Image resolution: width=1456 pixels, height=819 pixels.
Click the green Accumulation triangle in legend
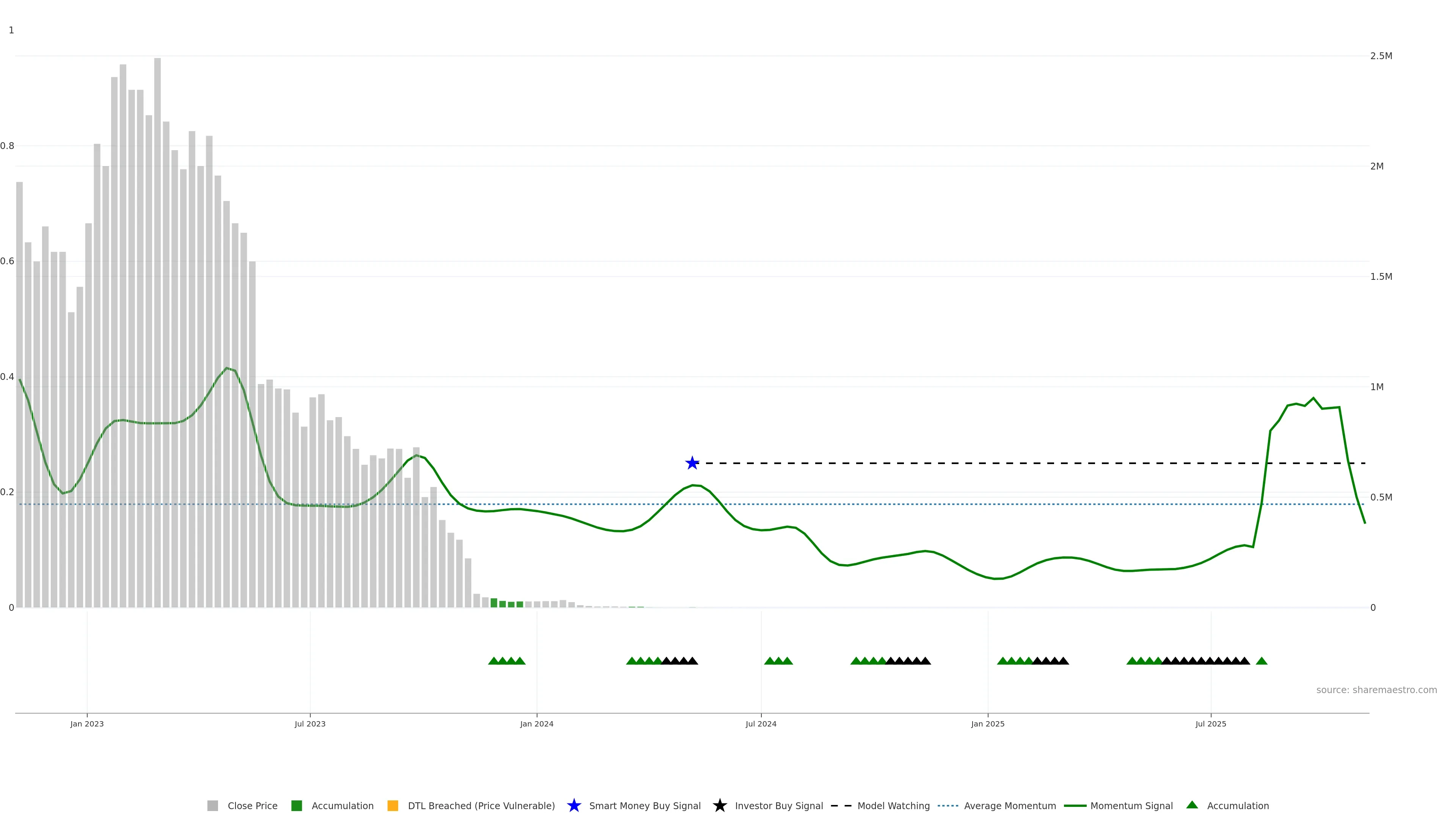[x=1192, y=805]
